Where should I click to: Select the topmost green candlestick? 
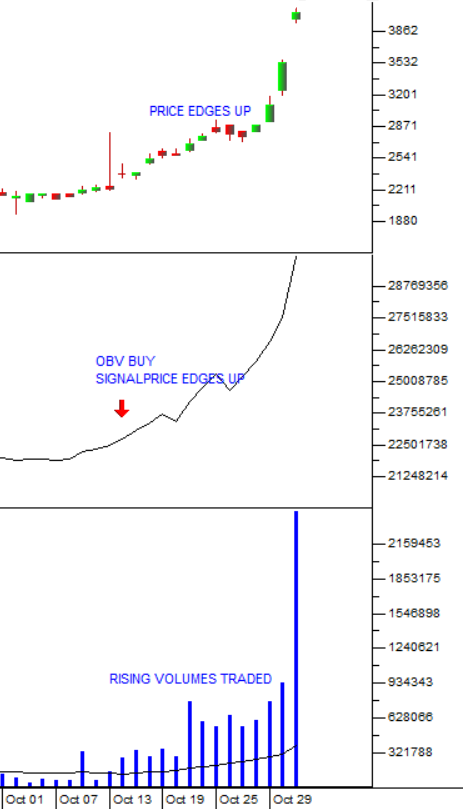[x=296, y=15]
